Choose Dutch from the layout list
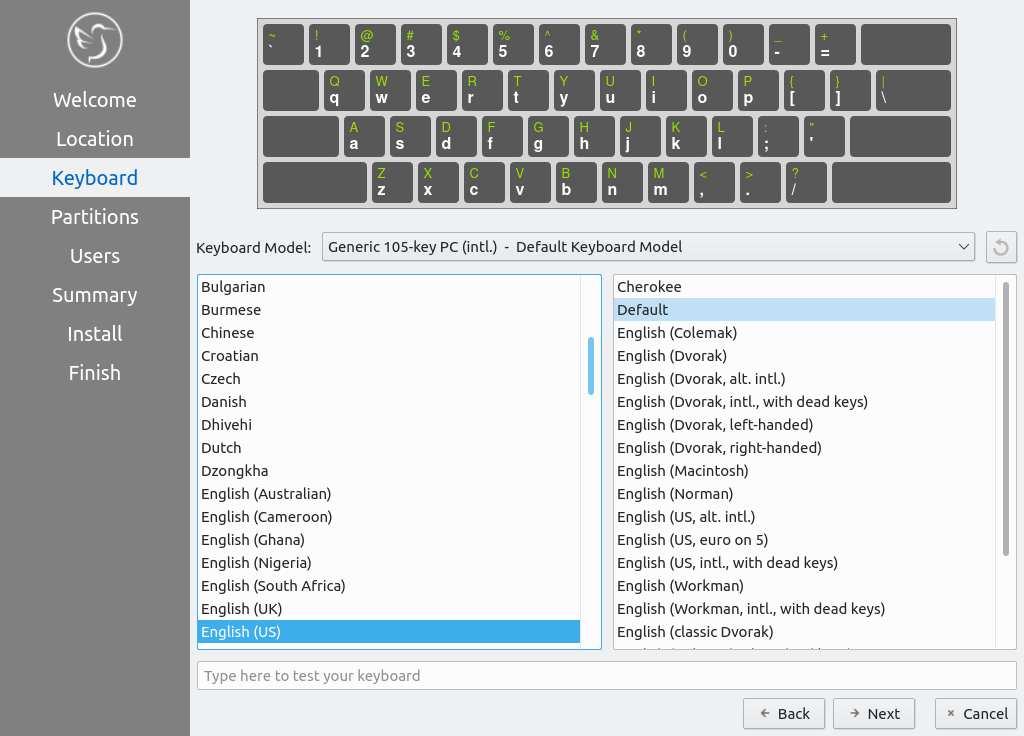1024x736 pixels. point(221,448)
